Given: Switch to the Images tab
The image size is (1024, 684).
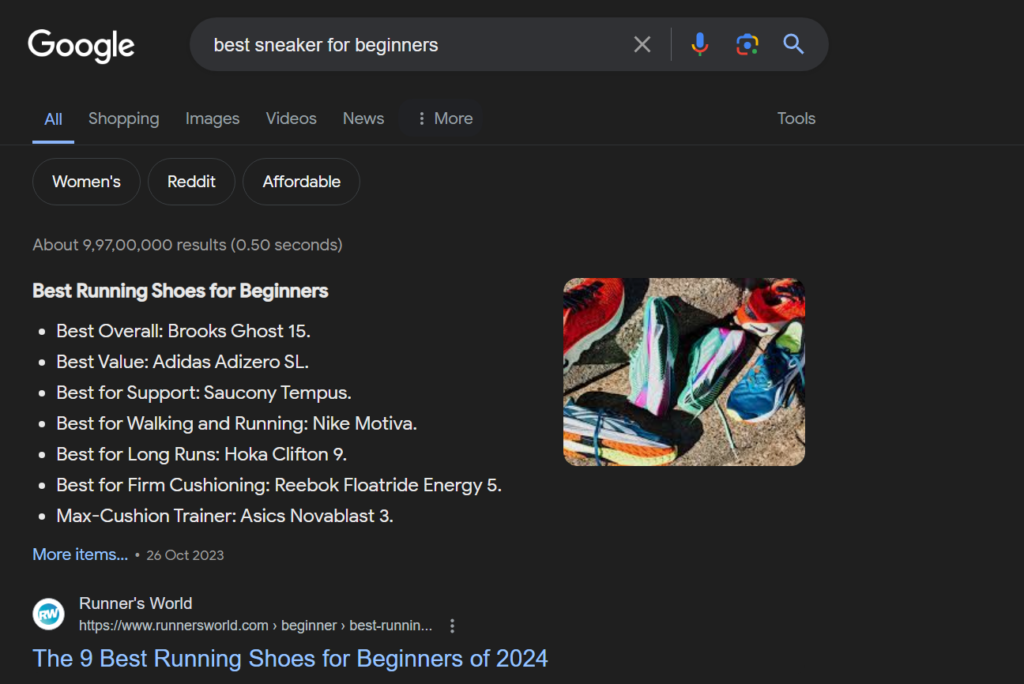Looking at the screenshot, I should tap(212, 118).
